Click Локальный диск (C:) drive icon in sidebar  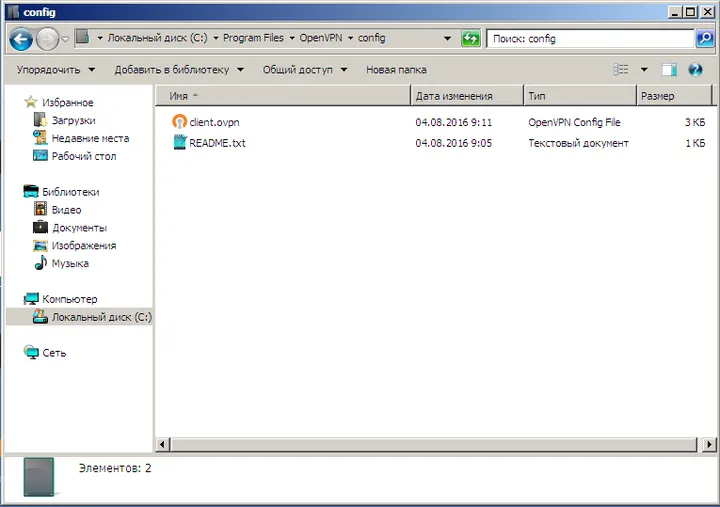coord(40,316)
